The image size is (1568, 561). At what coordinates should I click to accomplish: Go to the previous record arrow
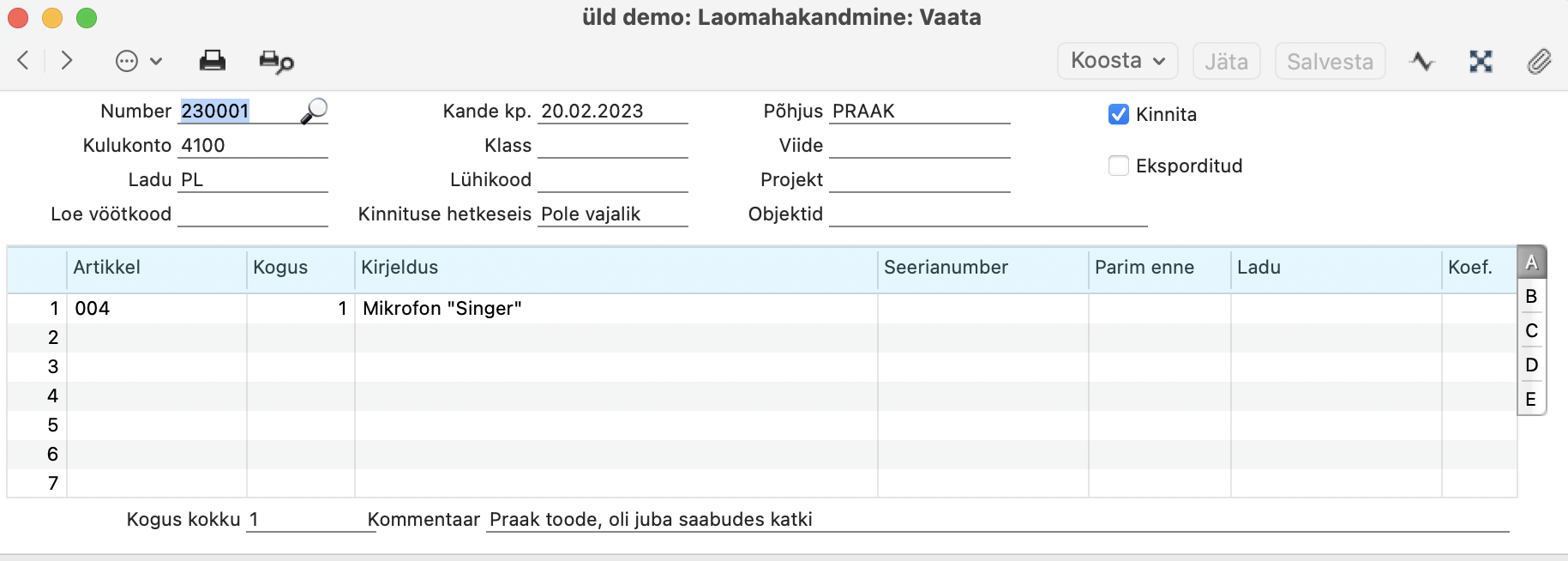point(23,61)
